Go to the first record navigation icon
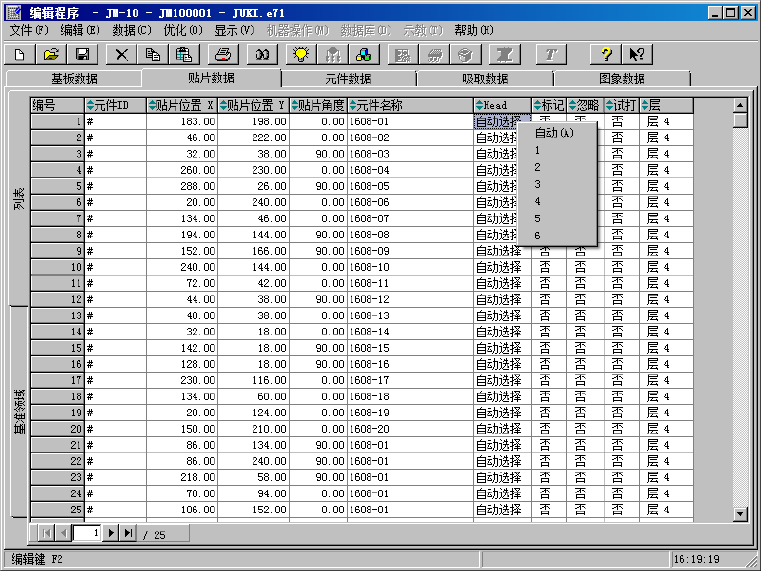Screen dimensions: 761x571 coord(47,533)
